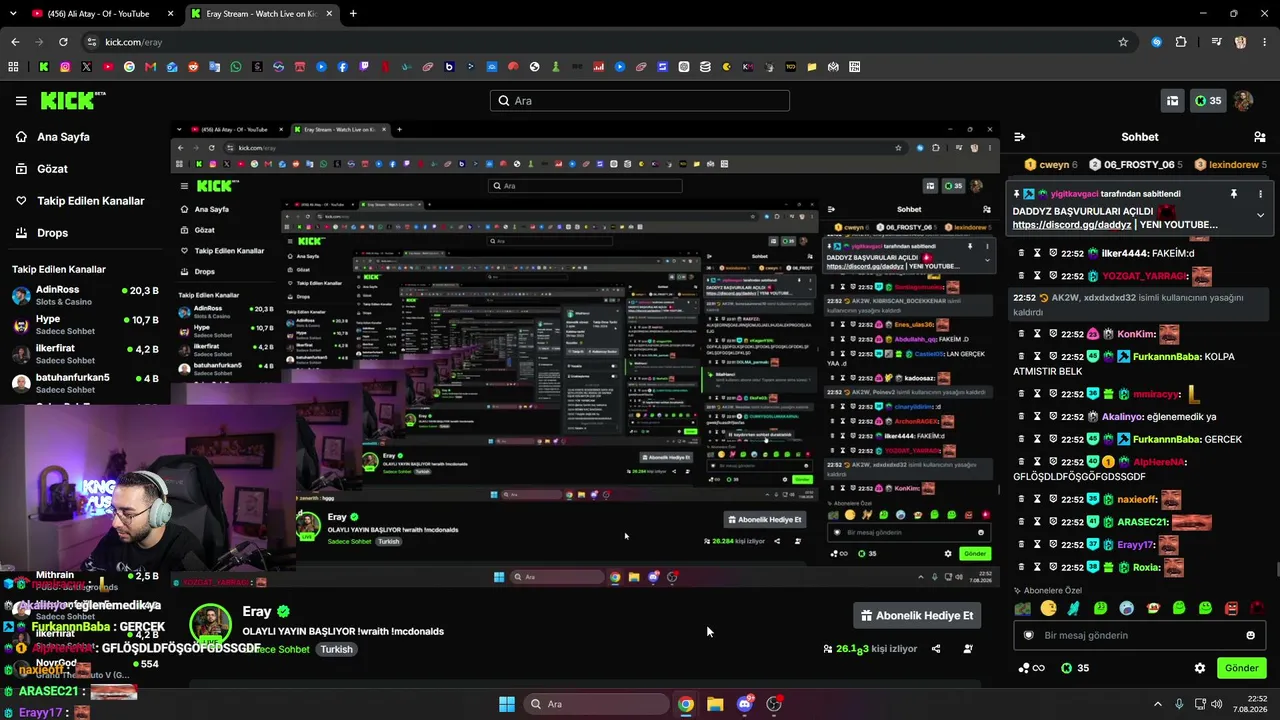1280x720 pixels.
Task: Click the taskbar Ara search box
Action: pyautogui.click(x=597, y=704)
